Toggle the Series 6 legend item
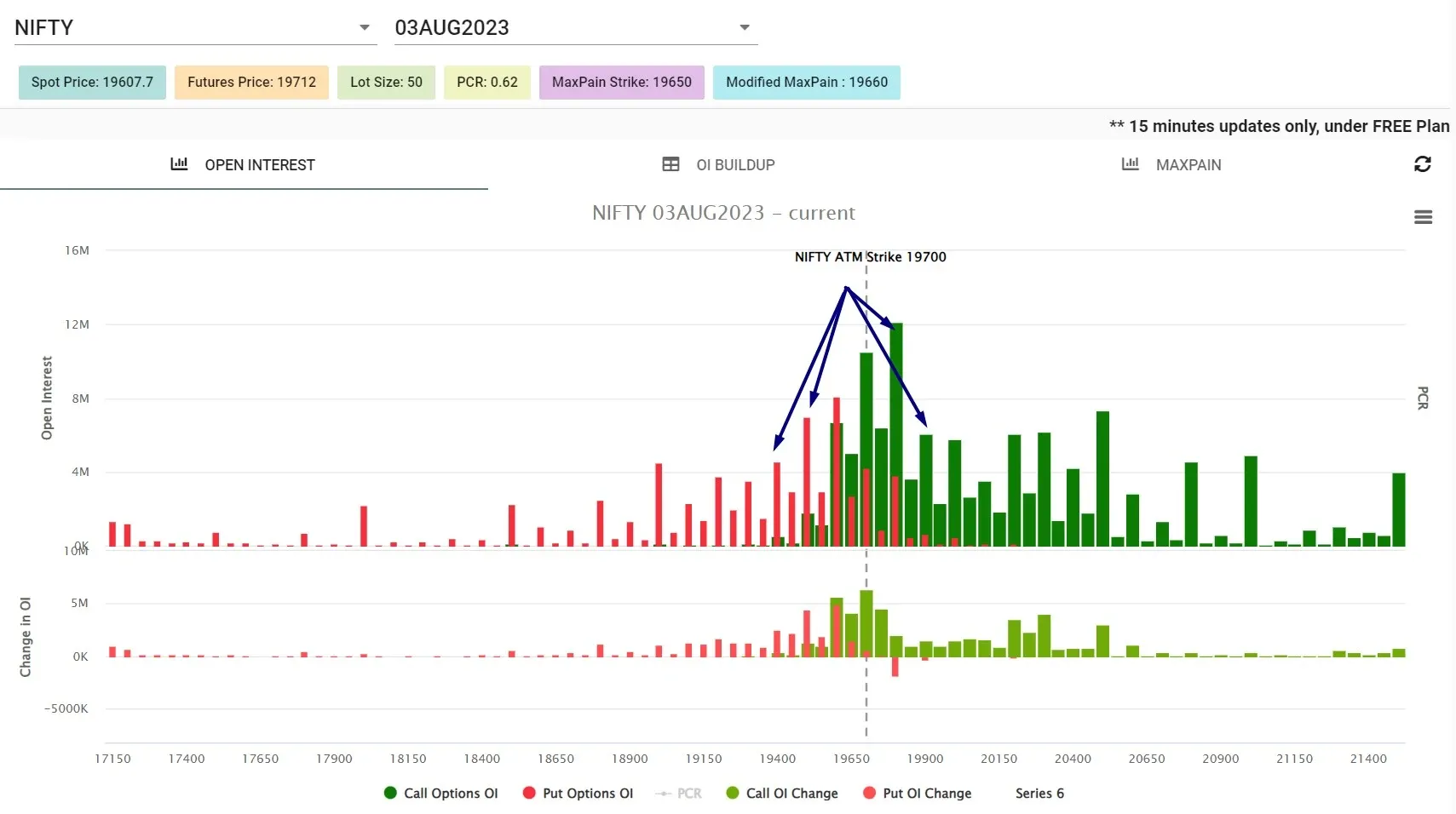 (1039, 794)
